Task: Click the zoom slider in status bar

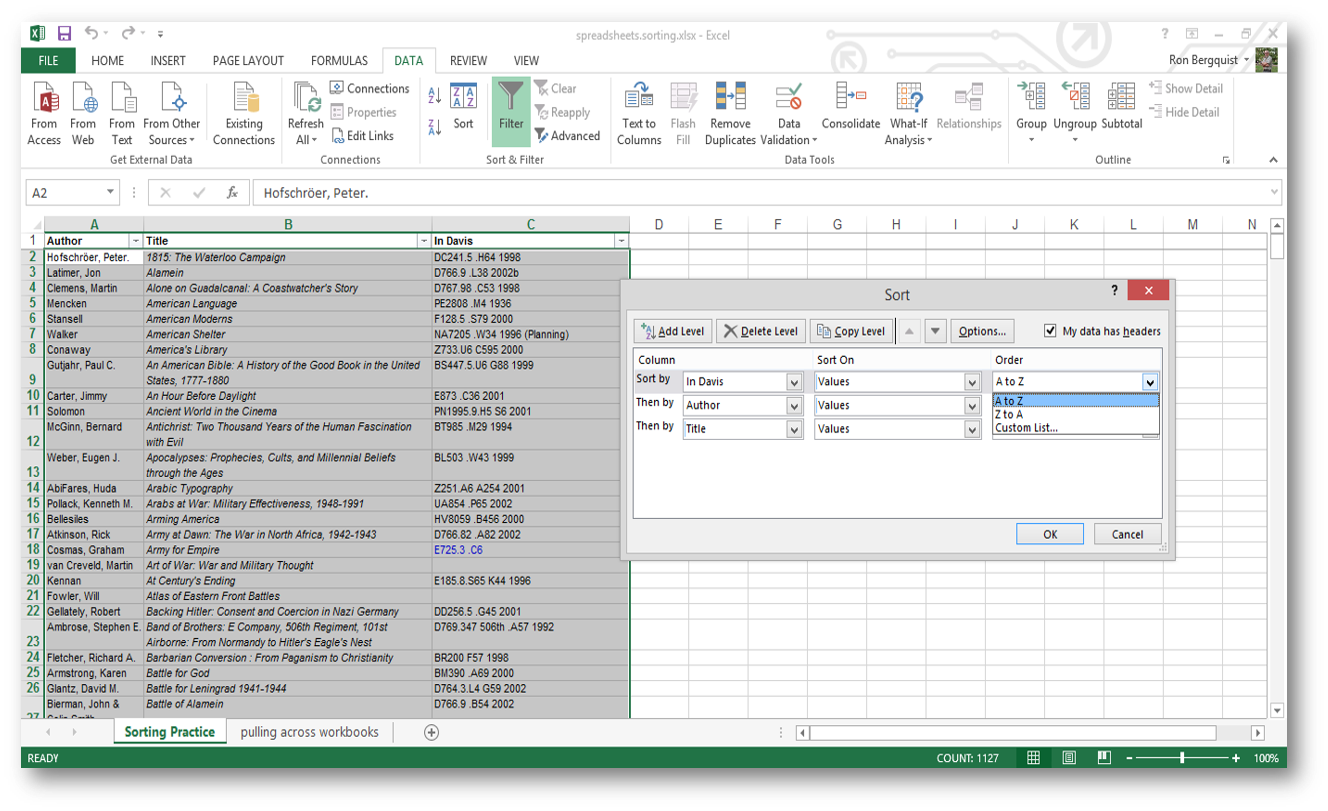Action: pyautogui.click(x=1182, y=758)
